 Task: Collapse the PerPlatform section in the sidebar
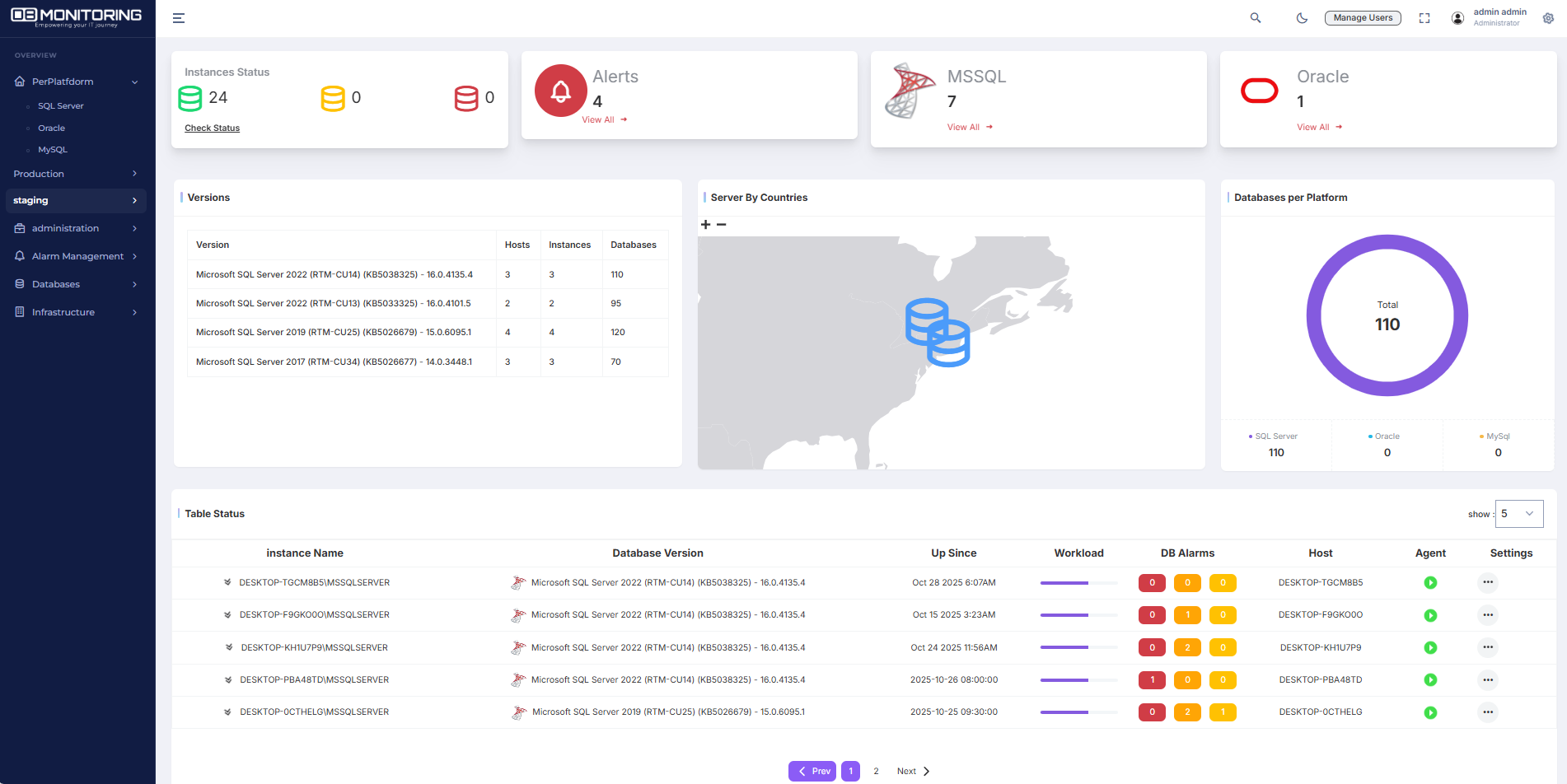[x=134, y=82]
